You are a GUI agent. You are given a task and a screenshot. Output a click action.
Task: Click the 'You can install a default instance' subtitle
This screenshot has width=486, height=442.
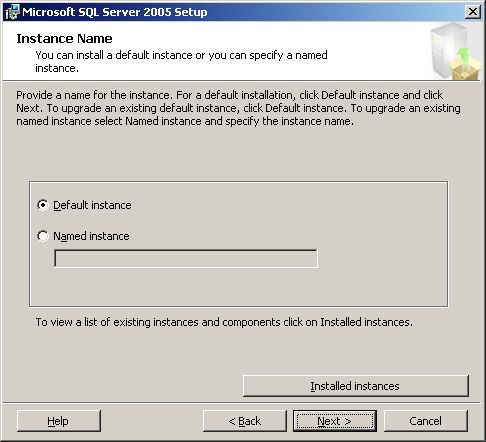pyautogui.click(x=181, y=61)
